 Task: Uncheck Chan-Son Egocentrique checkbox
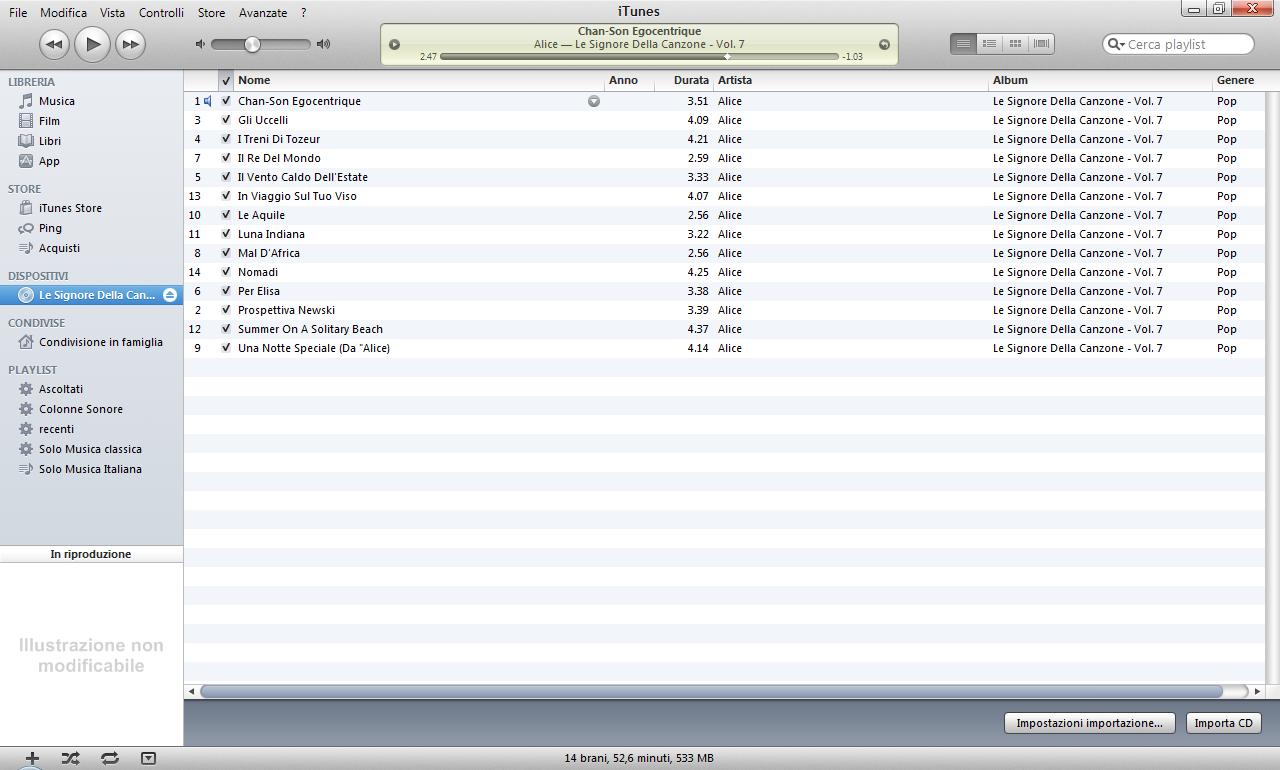[226, 101]
